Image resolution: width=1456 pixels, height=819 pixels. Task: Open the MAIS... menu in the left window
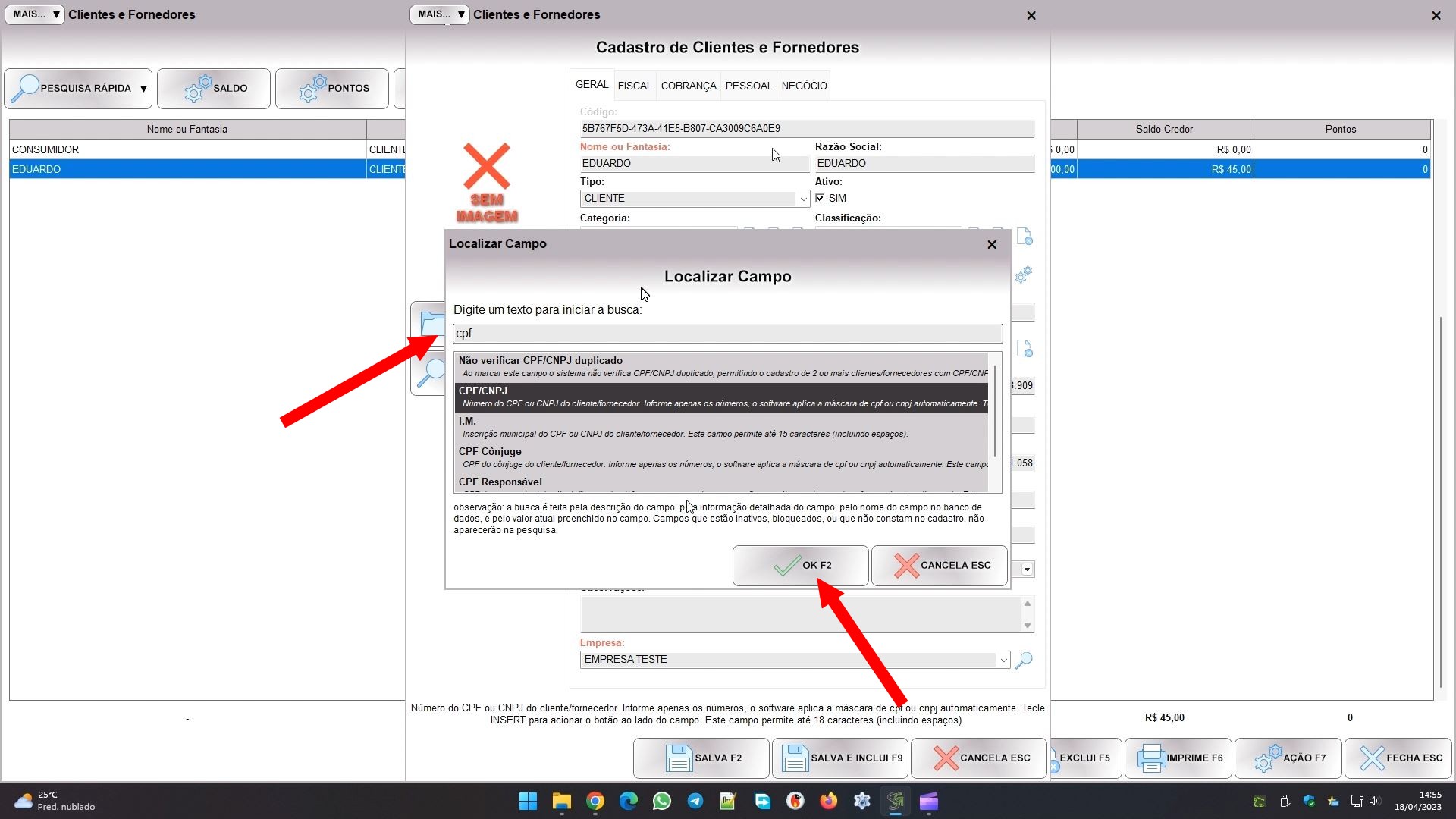tap(35, 14)
